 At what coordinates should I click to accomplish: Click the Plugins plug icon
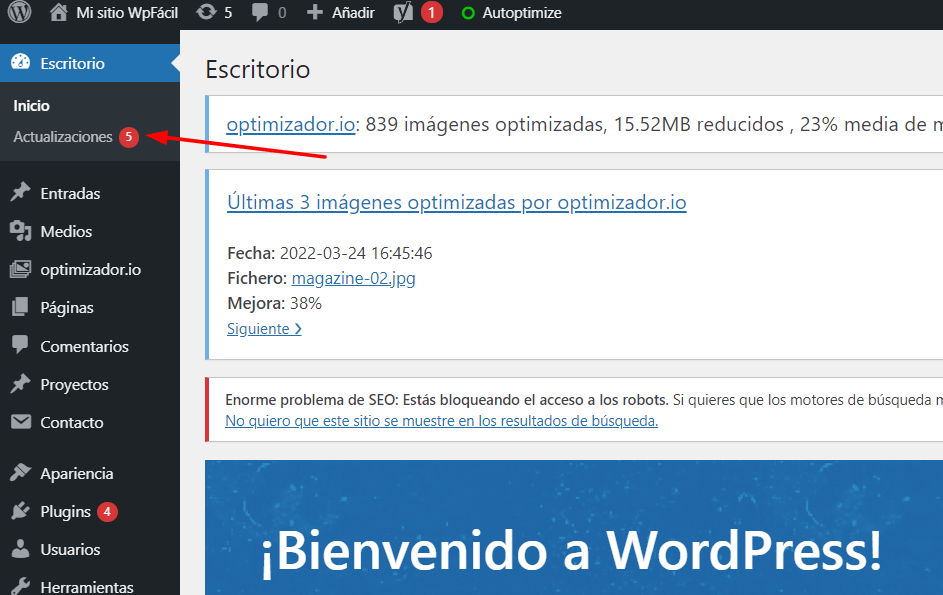[x=20, y=511]
